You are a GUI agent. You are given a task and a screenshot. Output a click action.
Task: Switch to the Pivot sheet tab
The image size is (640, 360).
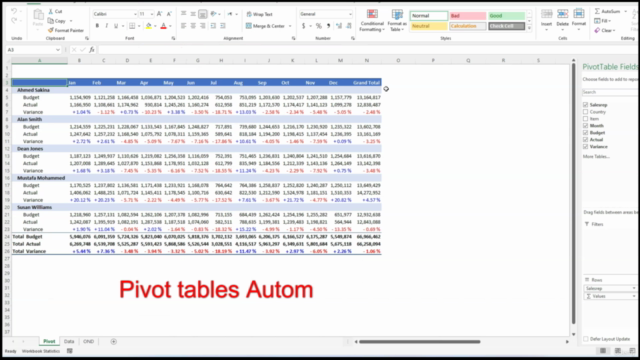49,341
